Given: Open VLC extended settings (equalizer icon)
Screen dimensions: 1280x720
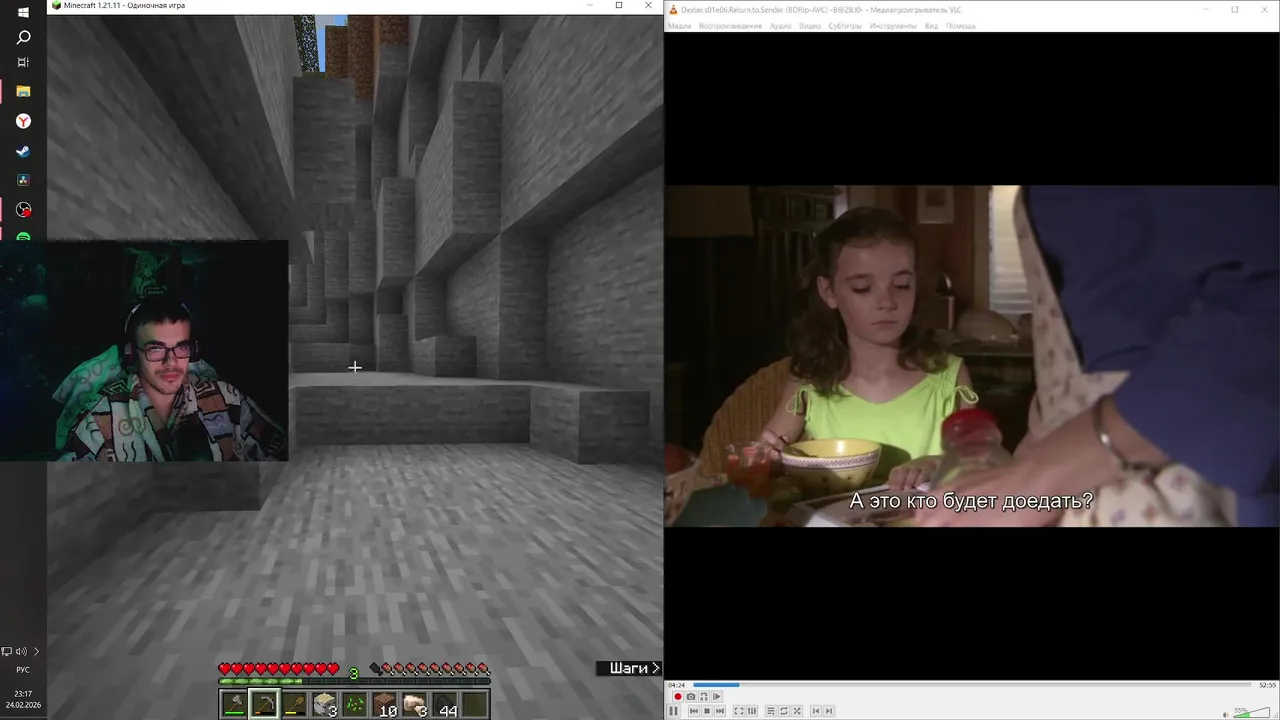Looking at the screenshot, I should 752,711.
